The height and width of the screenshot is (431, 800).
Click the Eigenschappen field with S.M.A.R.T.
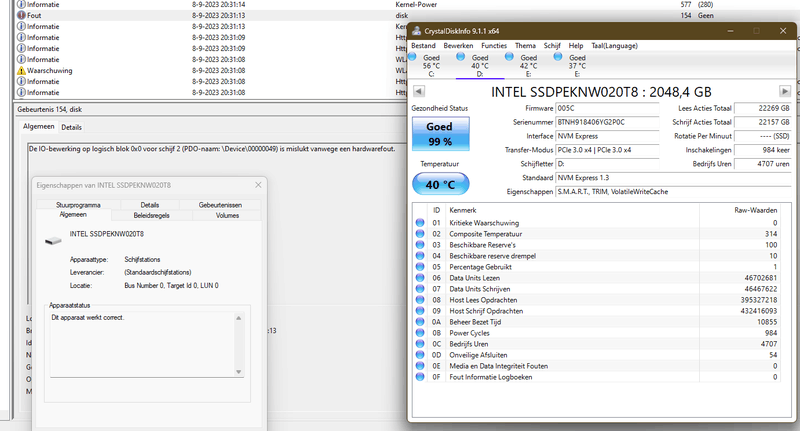pos(673,192)
